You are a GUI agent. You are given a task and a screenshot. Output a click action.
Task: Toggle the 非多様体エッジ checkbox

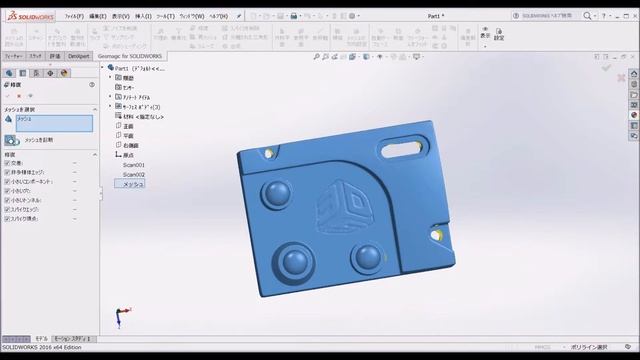coord(7,172)
